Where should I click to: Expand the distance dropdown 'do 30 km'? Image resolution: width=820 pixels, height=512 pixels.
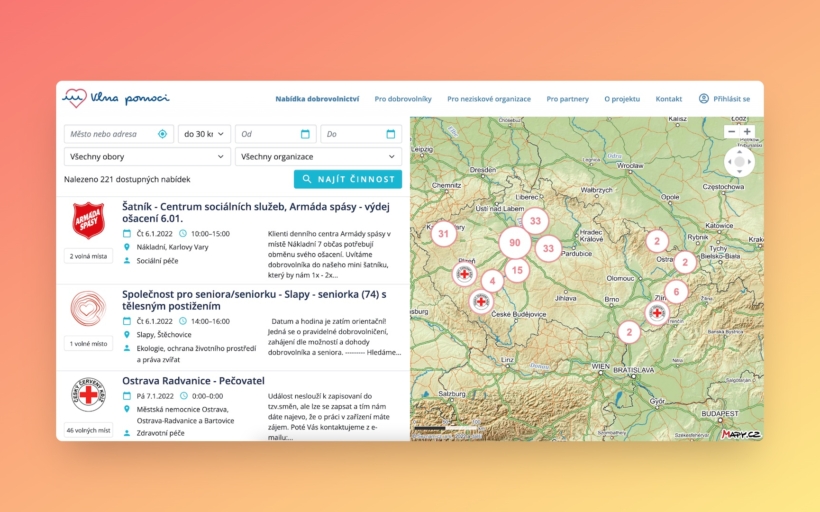tap(204, 134)
